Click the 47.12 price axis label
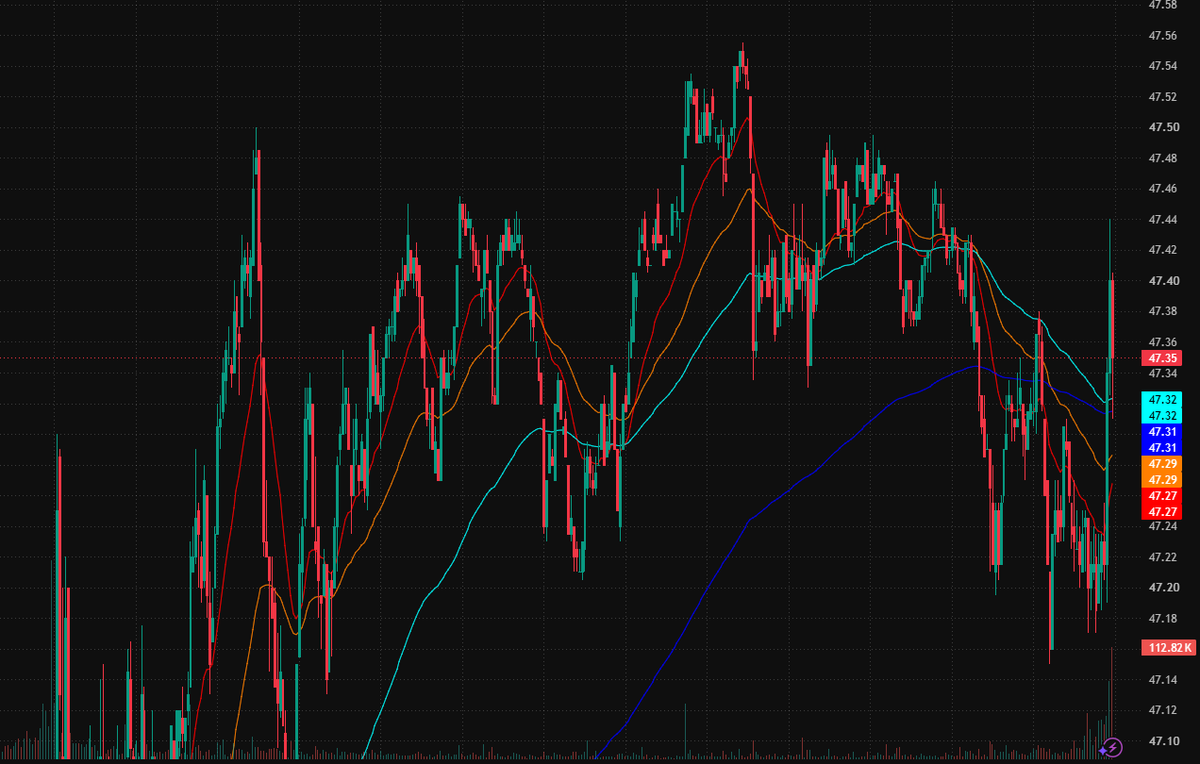 coord(1162,710)
